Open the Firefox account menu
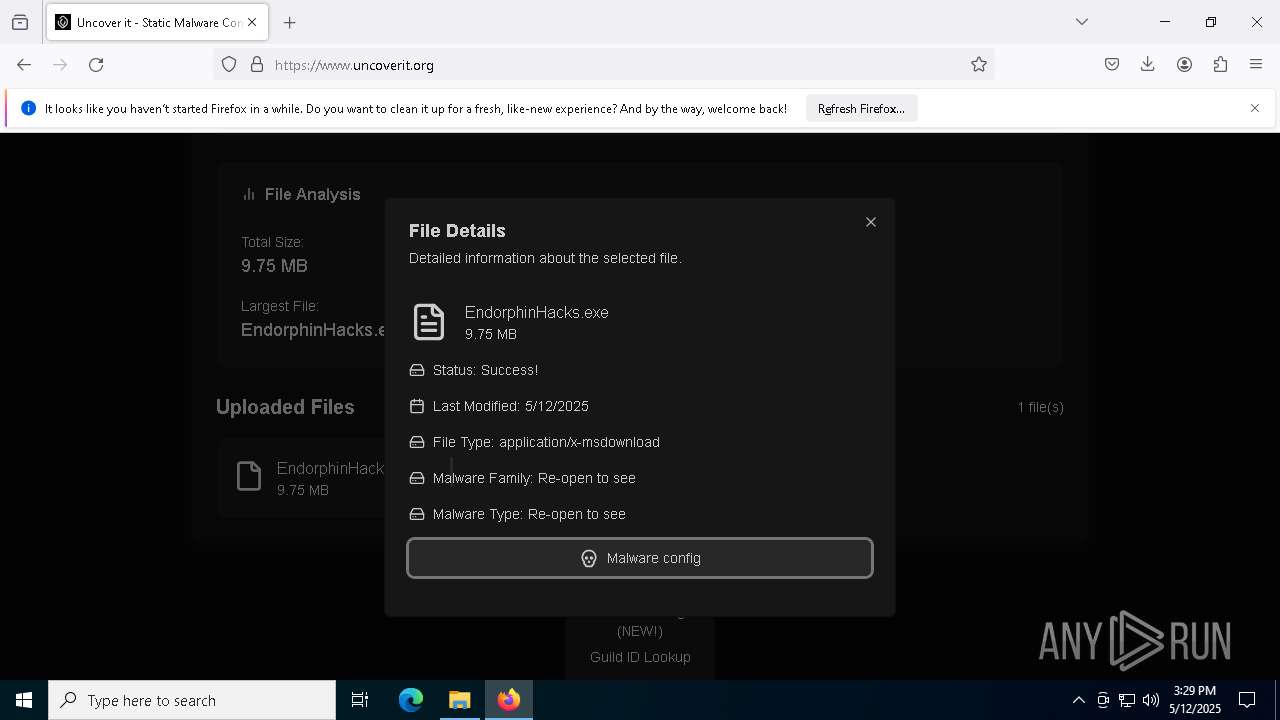Image resolution: width=1280 pixels, height=720 pixels. tap(1184, 65)
